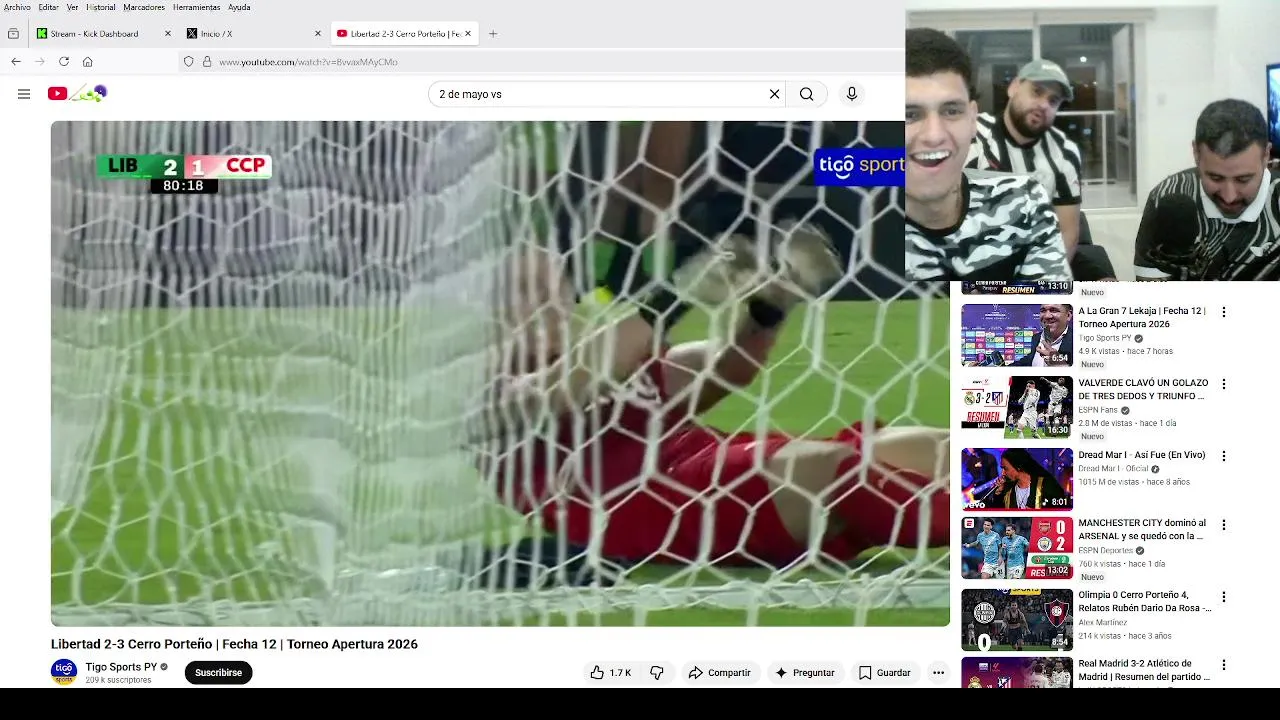Open Dread Mar I Así Fue thumbnail
The width and height of the screenshot is (1280, 720).
(x=1017, y=479)
